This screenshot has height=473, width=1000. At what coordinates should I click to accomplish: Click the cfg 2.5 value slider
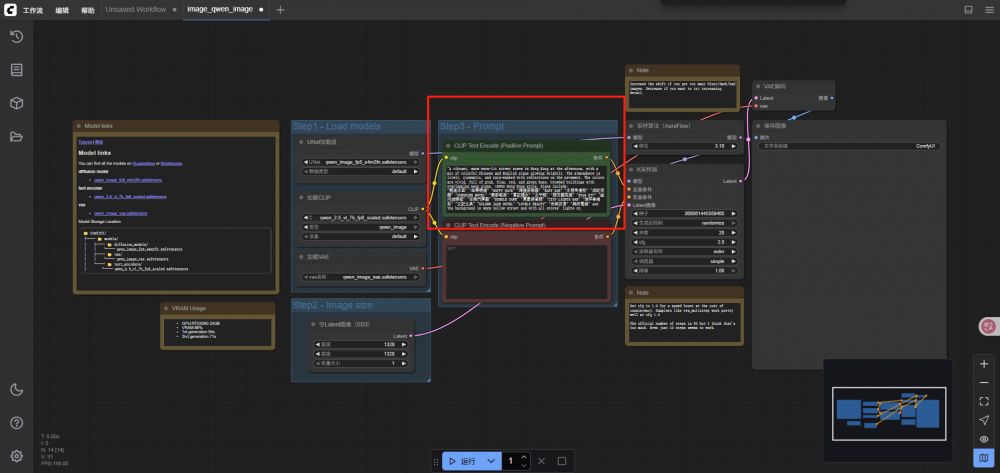[x=684, y=242]
